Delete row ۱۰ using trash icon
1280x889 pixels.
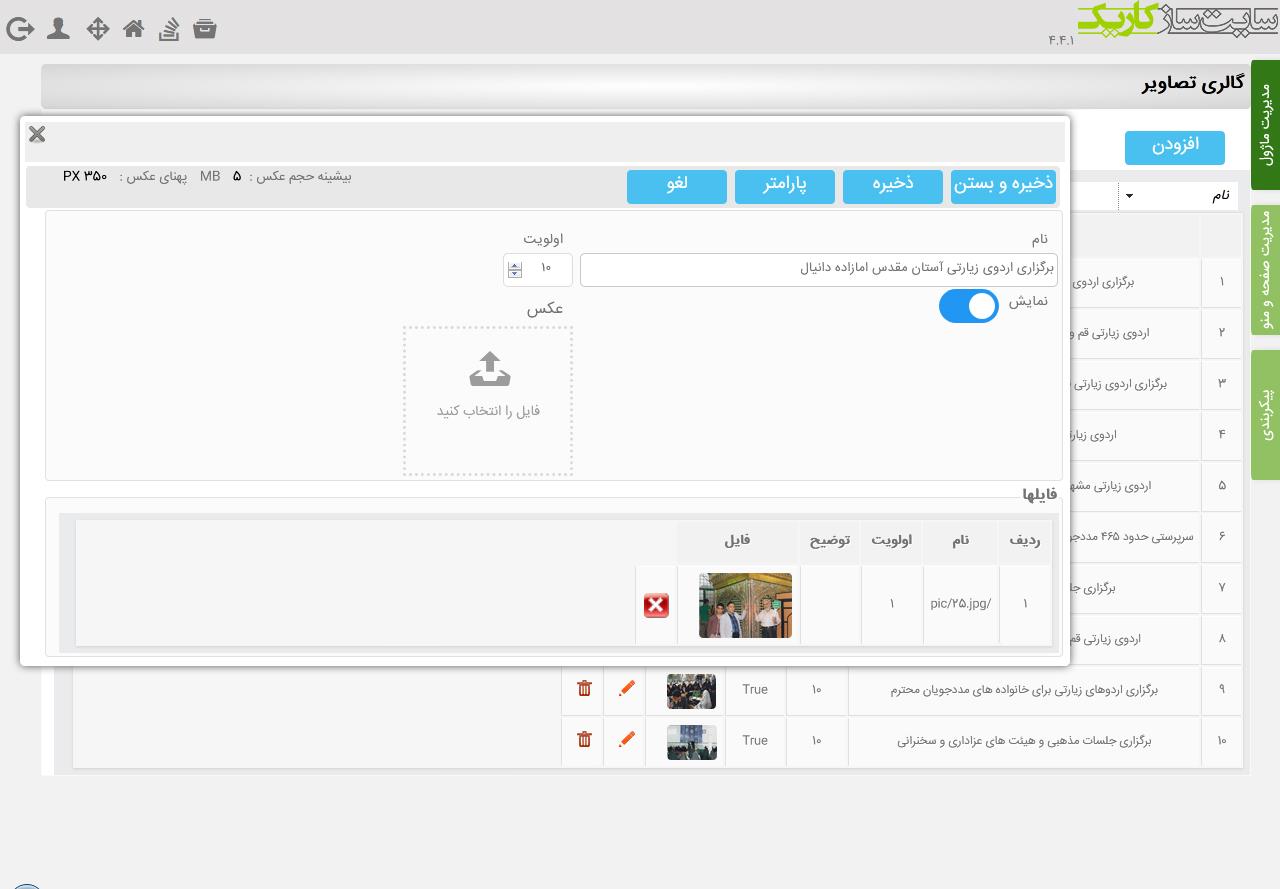585,739
